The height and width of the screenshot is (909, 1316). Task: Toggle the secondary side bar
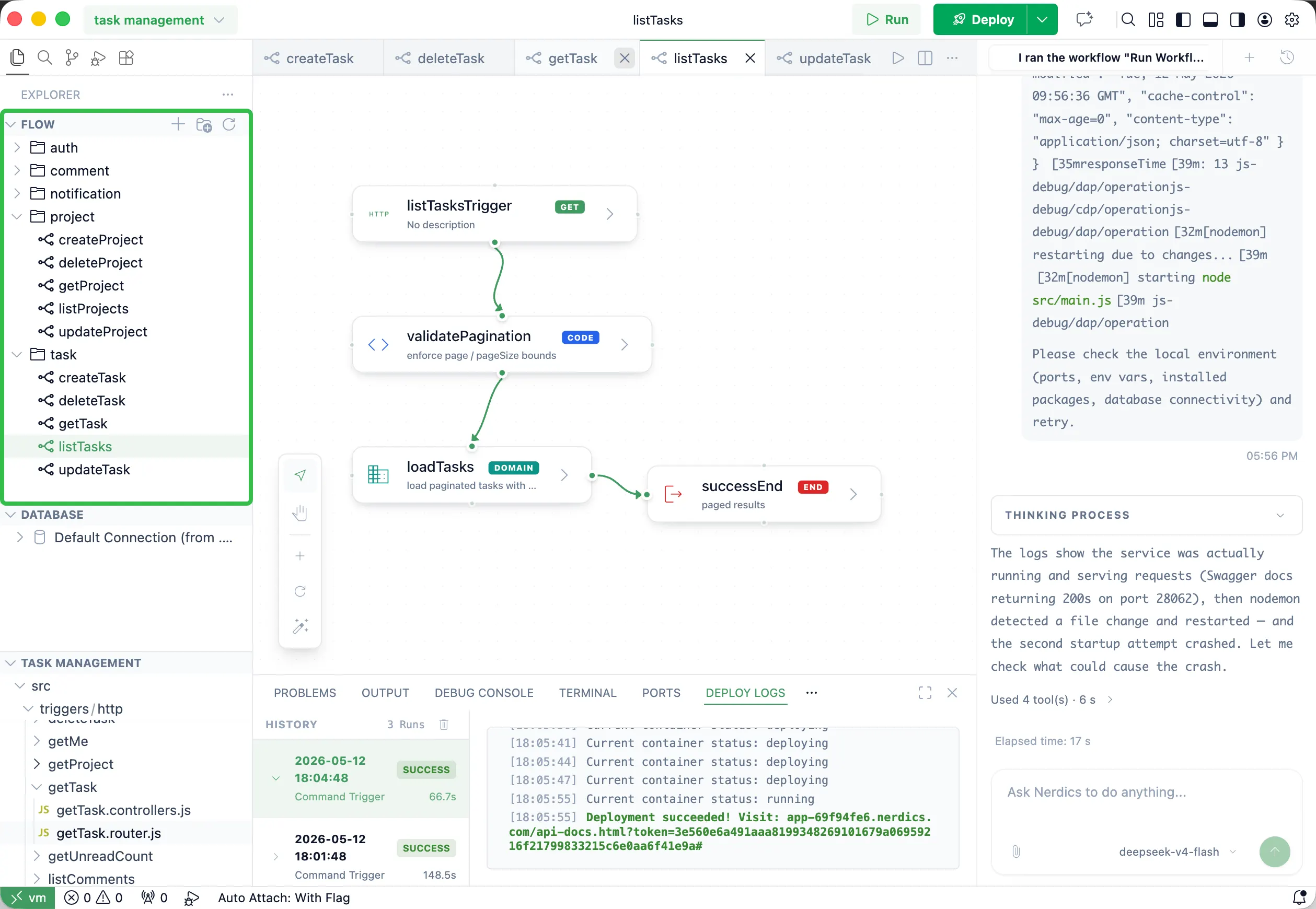1238,19
